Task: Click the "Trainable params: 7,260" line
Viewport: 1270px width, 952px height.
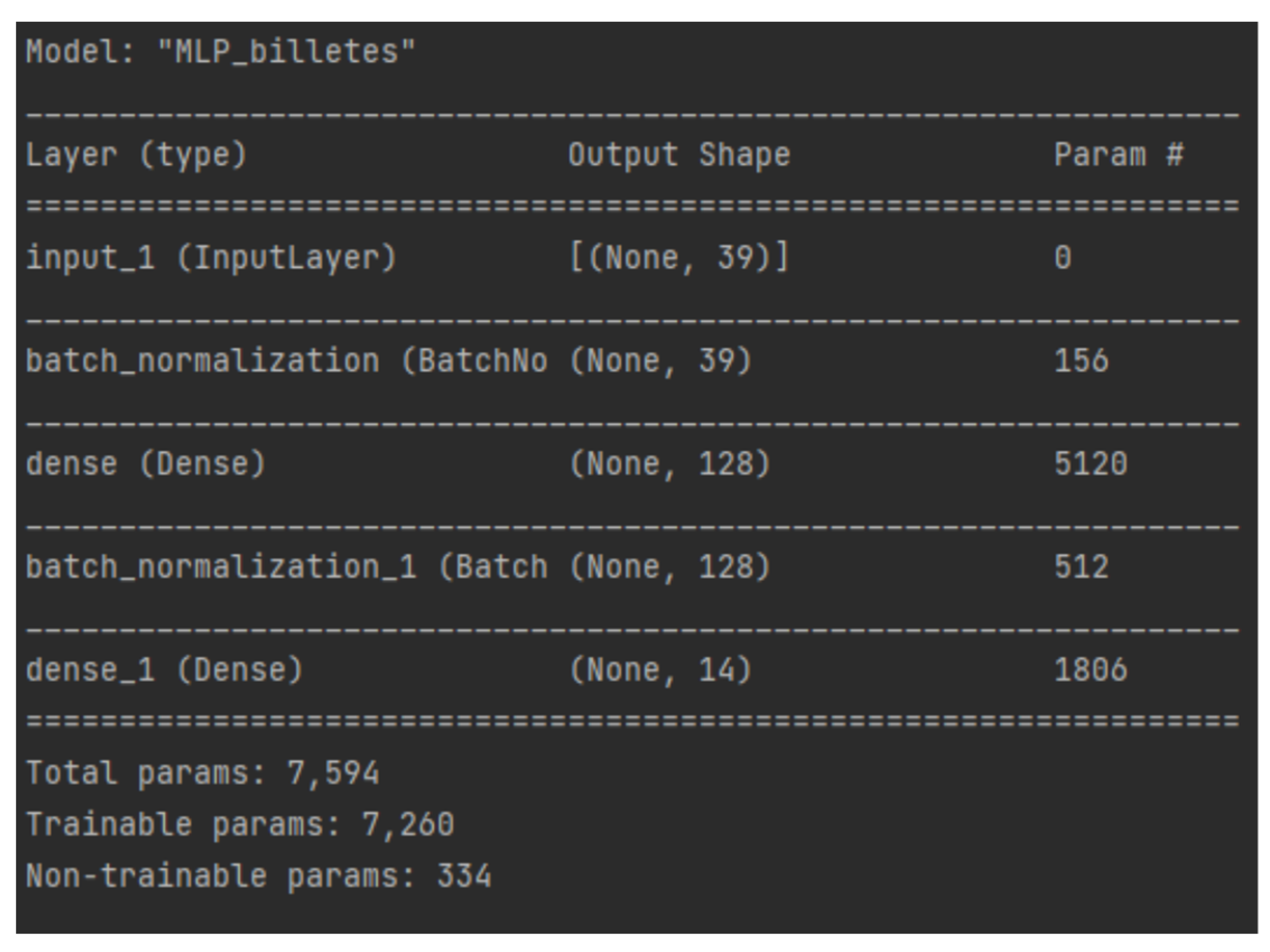Action: tap(240, 825)
